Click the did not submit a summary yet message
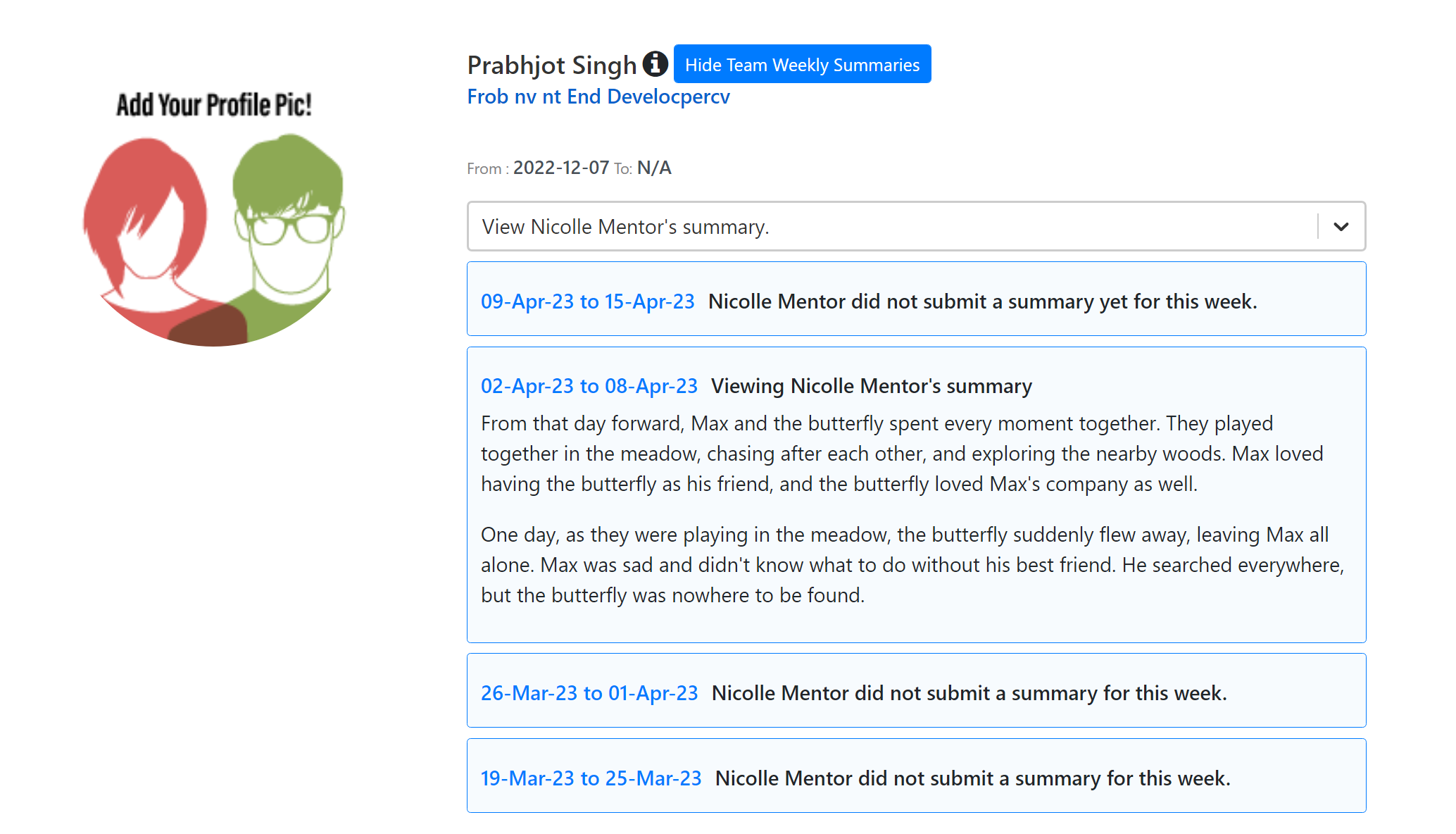The height and width of the screenshot is (834, 1456). tap(983, 301)
